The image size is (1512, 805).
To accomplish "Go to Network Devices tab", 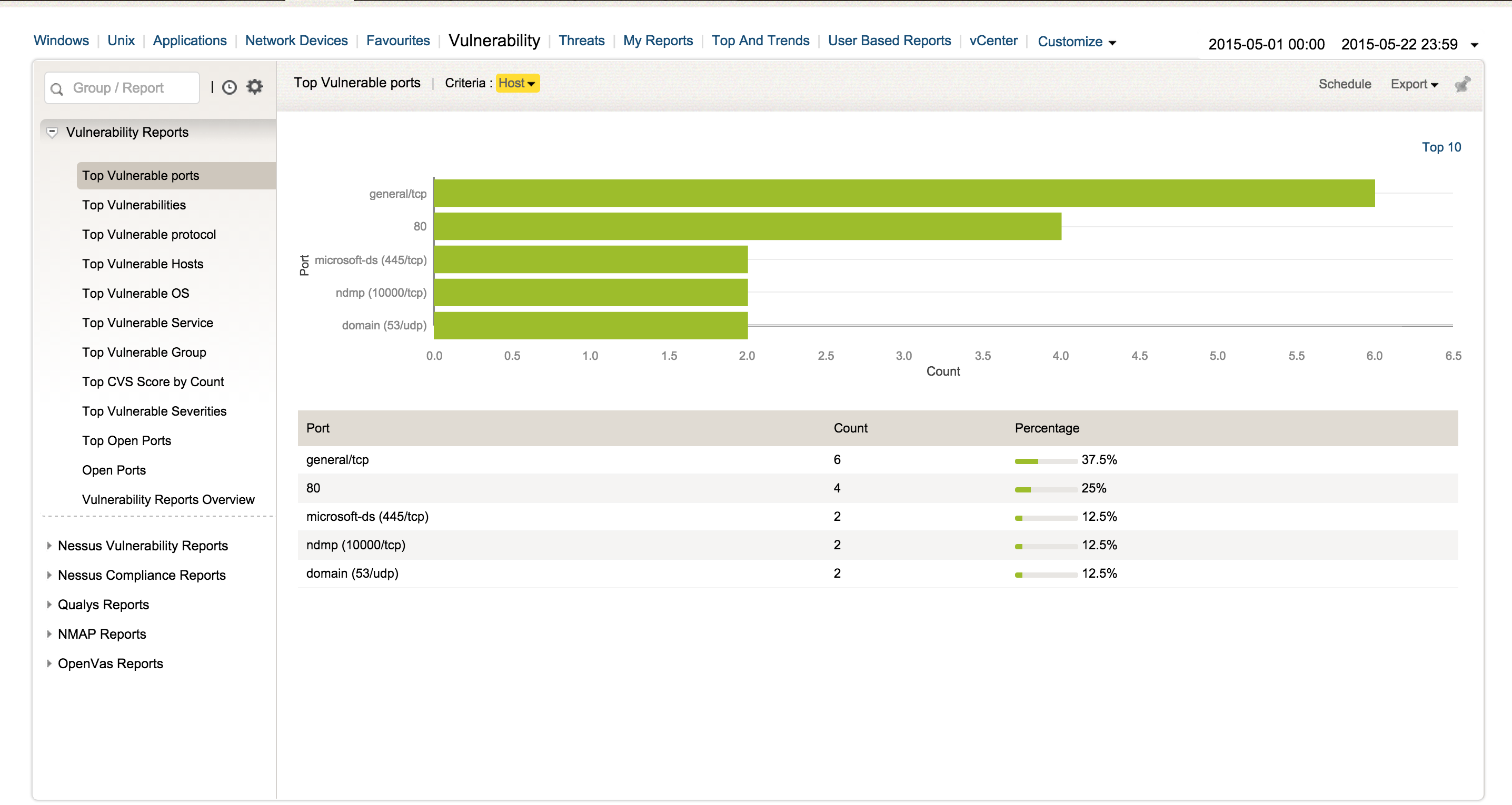I will click(x=296, y=41).
